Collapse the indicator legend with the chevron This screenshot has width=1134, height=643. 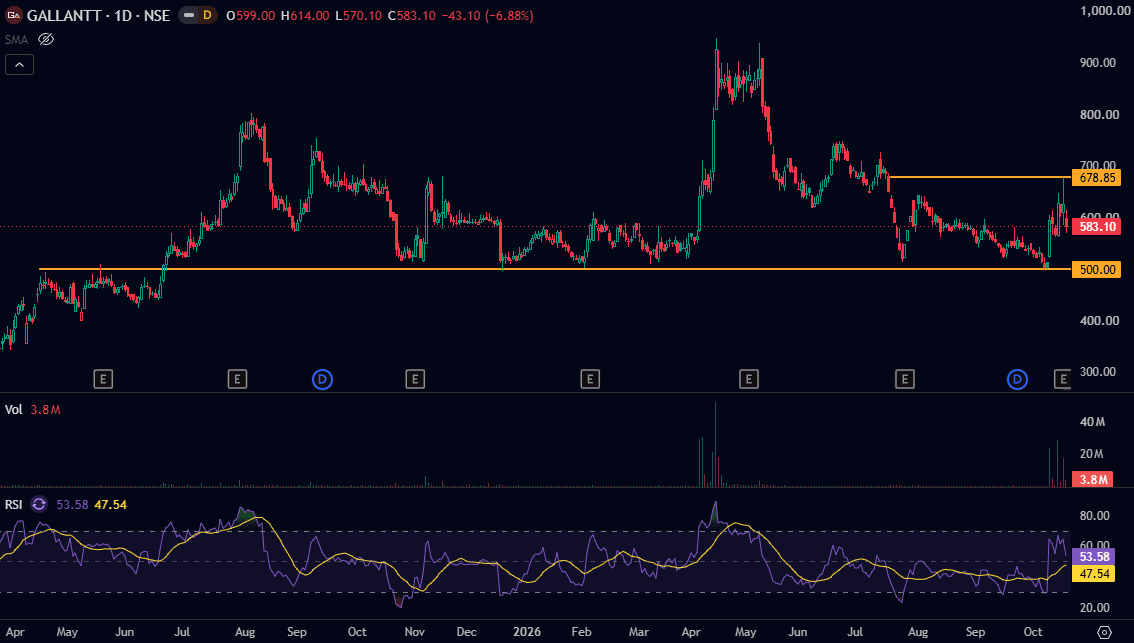(20, 65)
